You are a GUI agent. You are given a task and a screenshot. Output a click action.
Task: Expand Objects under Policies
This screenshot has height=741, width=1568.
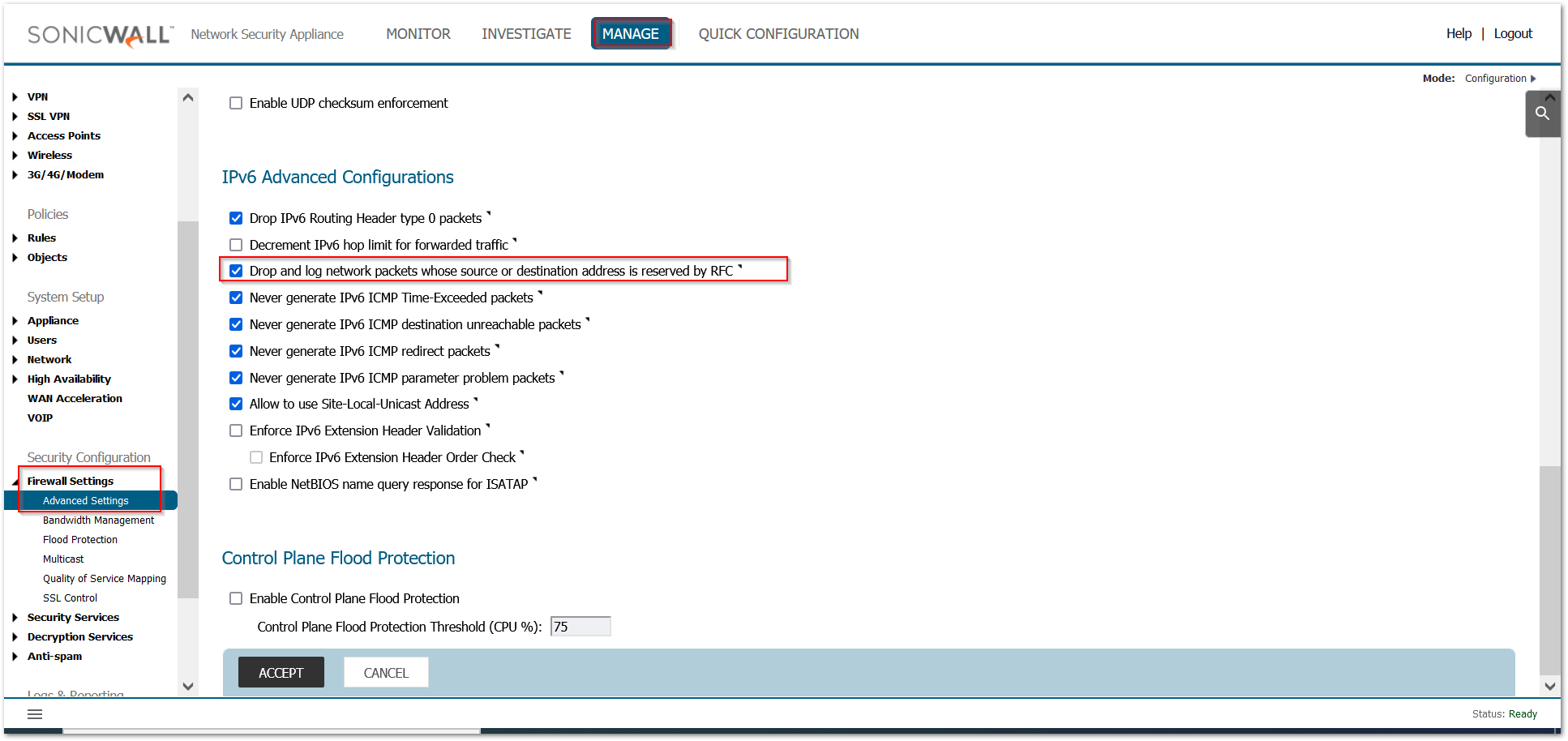pos(15,257)
